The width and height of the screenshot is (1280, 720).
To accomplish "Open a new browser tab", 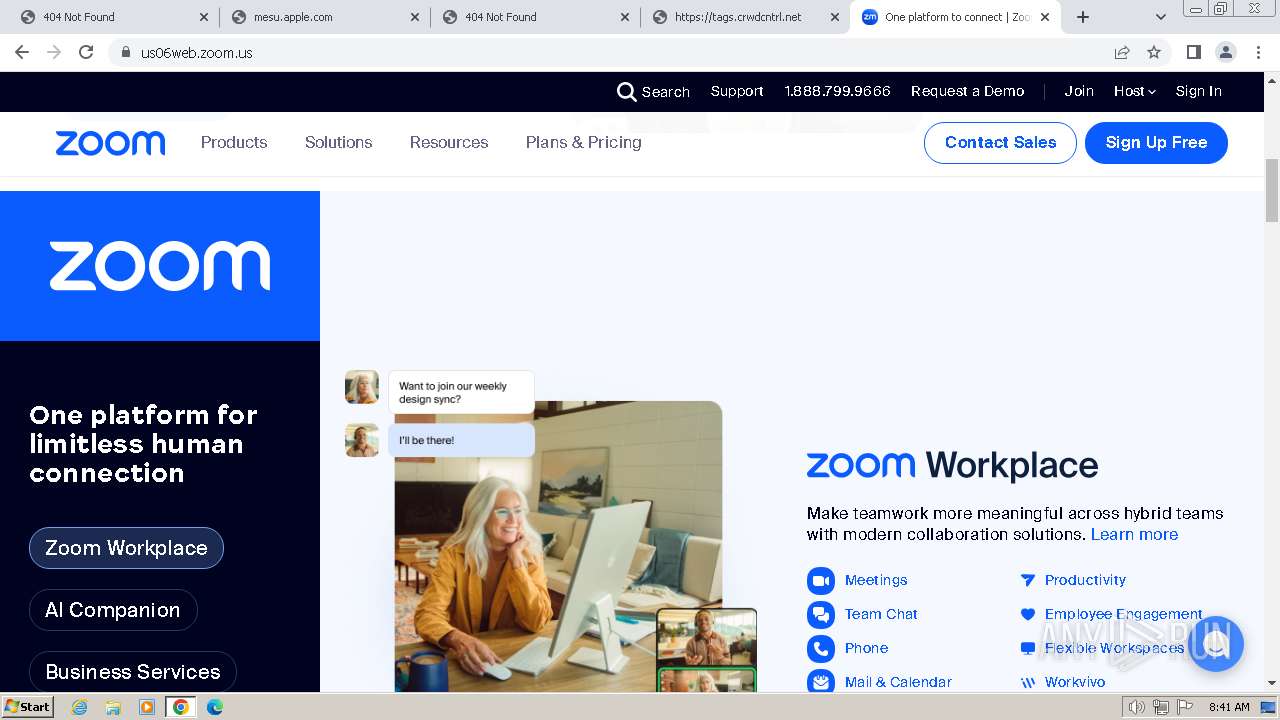I will tap(1082, 17).
